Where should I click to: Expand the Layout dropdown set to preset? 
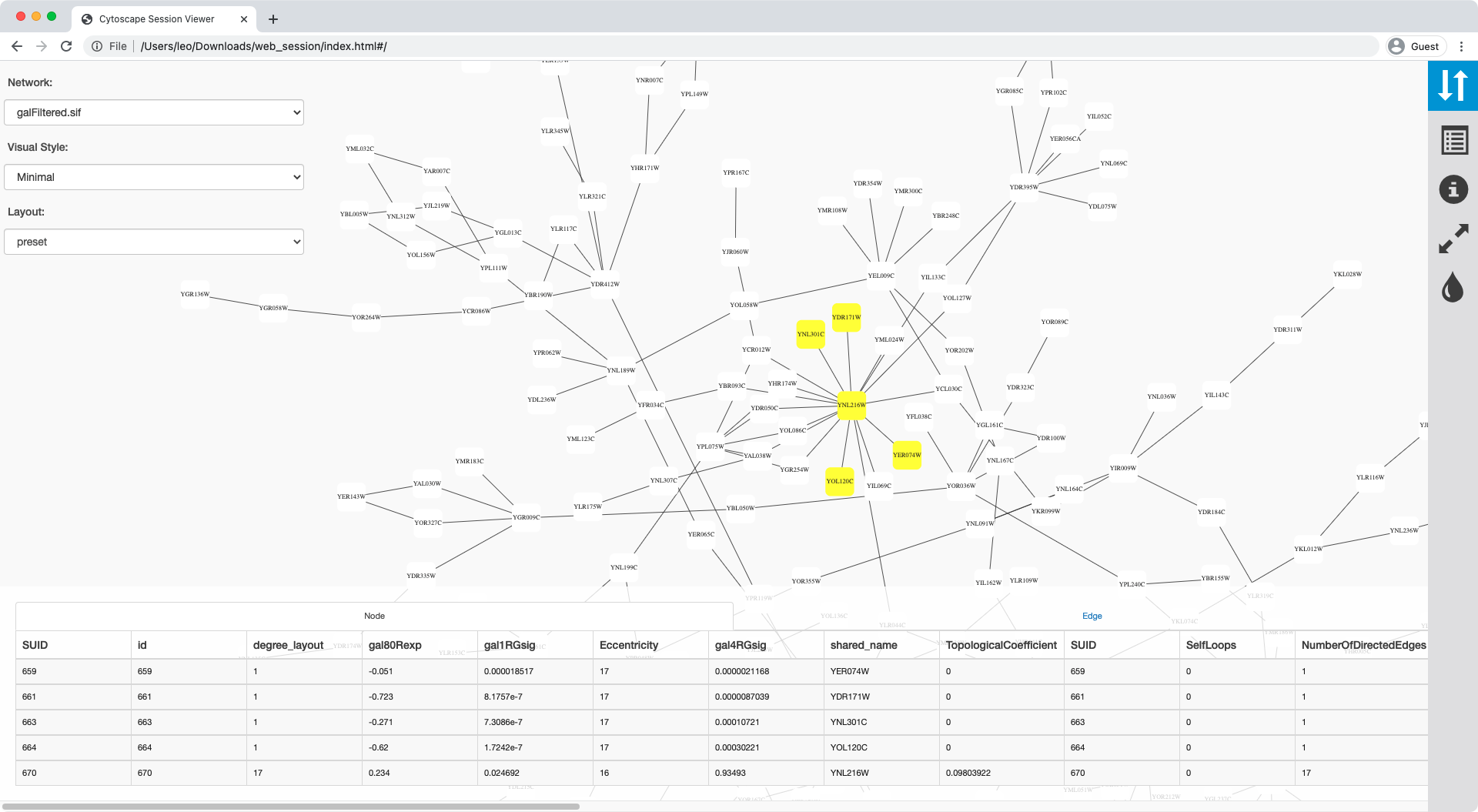point(154,242)
